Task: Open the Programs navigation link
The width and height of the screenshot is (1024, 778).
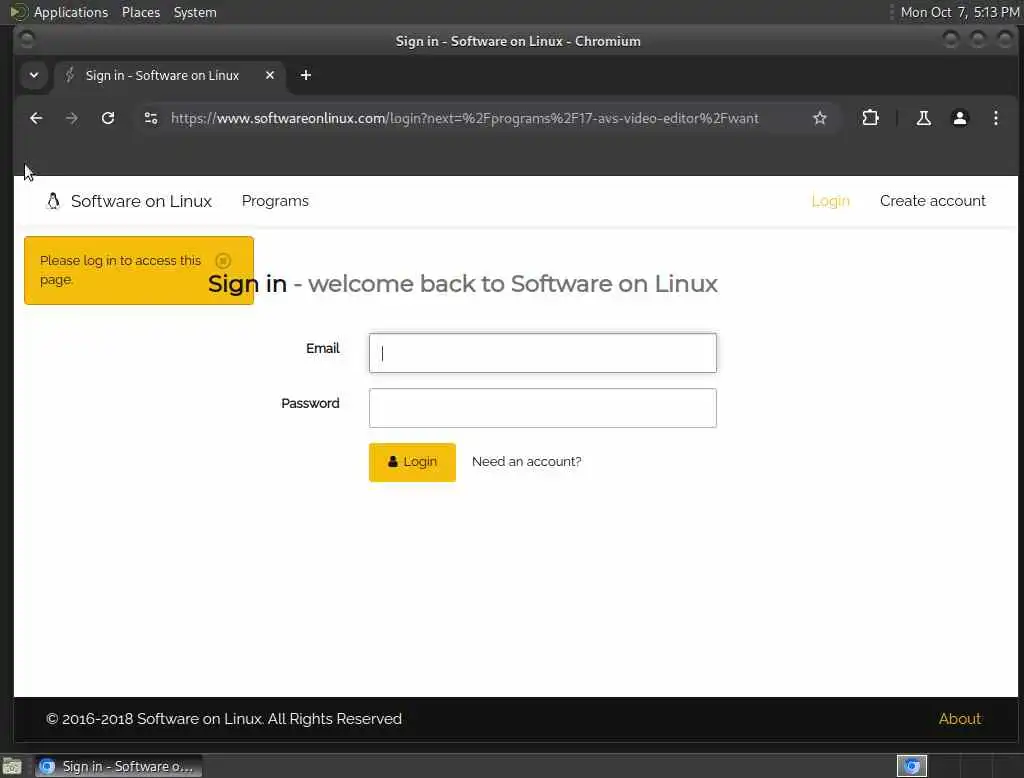Action: [x=275, y=201]
